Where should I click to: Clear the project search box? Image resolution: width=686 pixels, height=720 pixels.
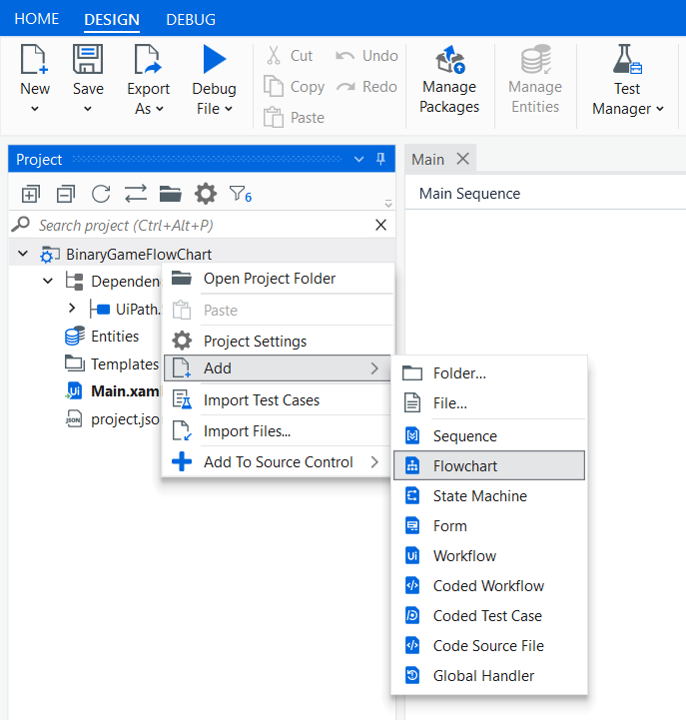pos(381,225)
